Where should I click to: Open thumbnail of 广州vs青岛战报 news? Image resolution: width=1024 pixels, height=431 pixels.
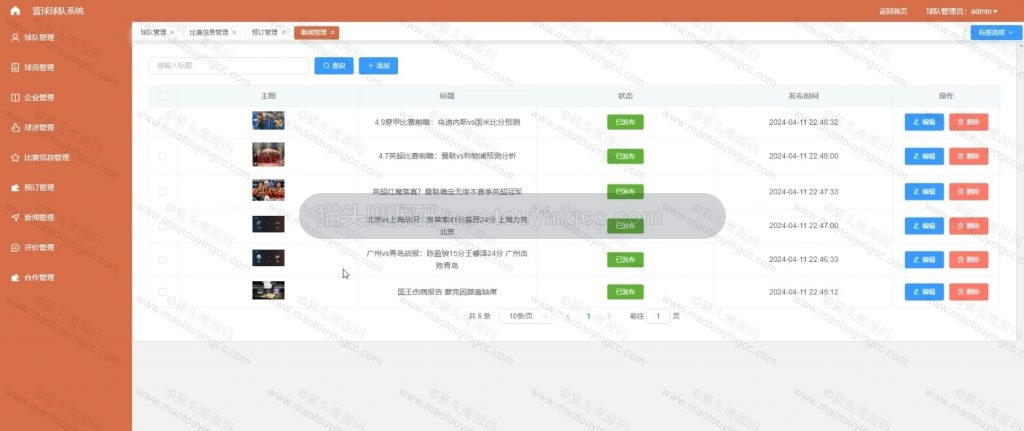[268, 258]
